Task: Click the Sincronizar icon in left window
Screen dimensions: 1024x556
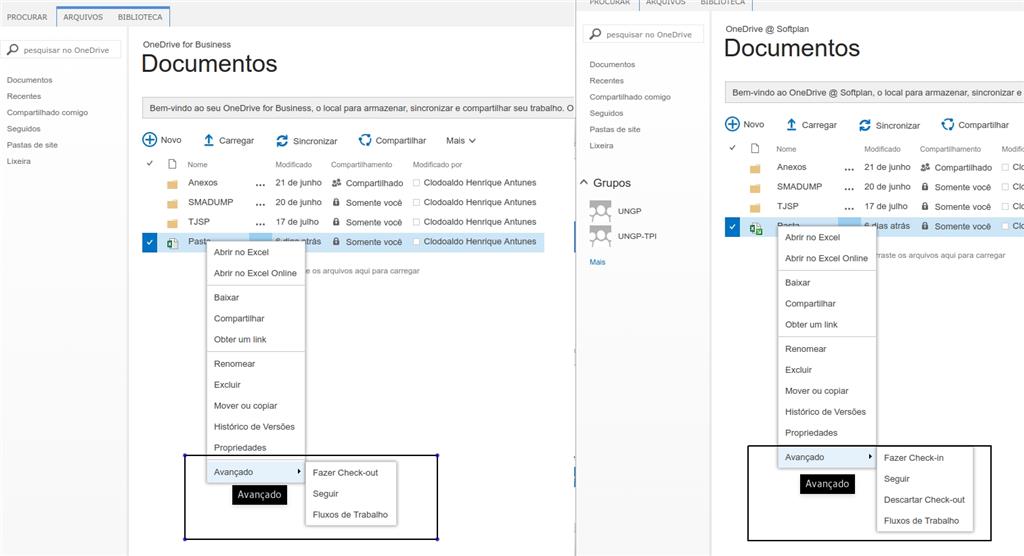Action: tap(282, 140)
